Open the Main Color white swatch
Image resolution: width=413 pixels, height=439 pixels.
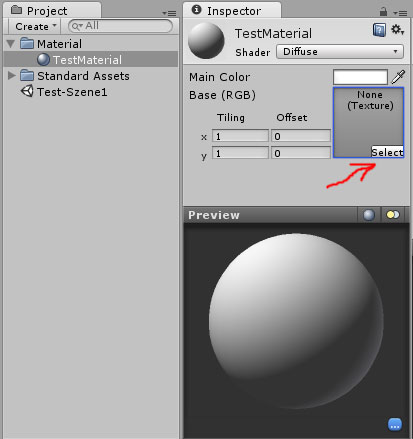(360, 77)
